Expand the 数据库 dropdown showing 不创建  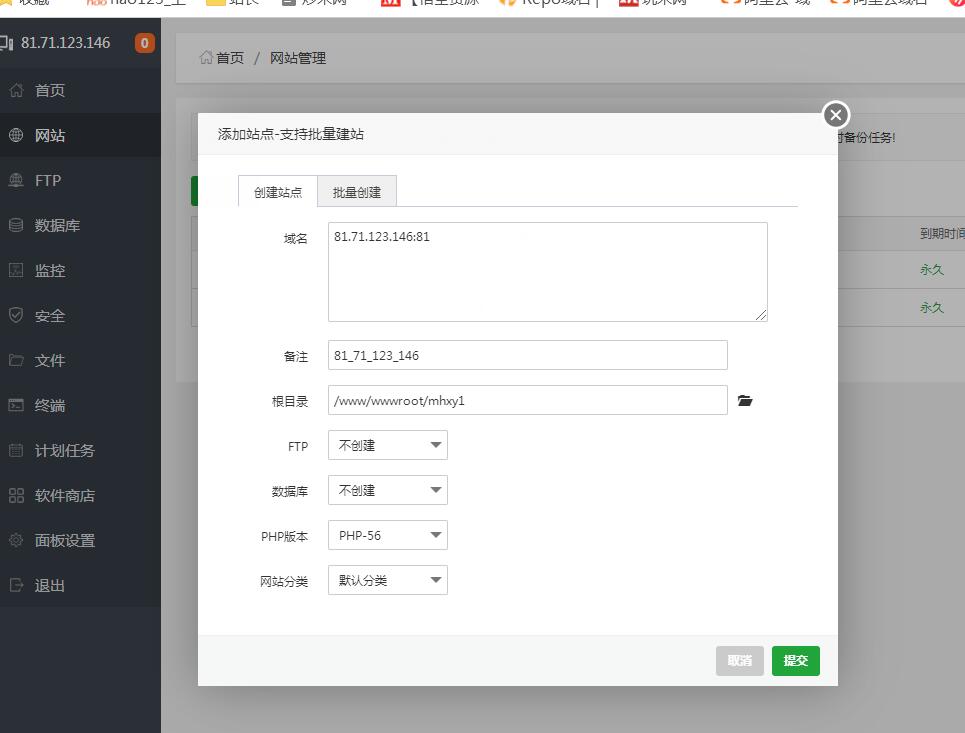click(x=388, y=491)
